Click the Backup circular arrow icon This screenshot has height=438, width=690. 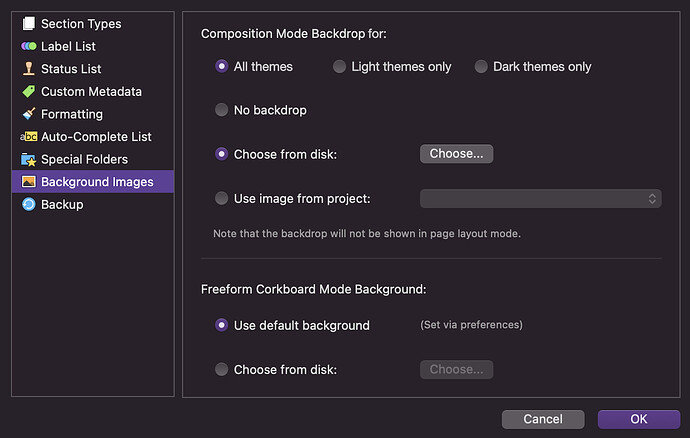29,204
